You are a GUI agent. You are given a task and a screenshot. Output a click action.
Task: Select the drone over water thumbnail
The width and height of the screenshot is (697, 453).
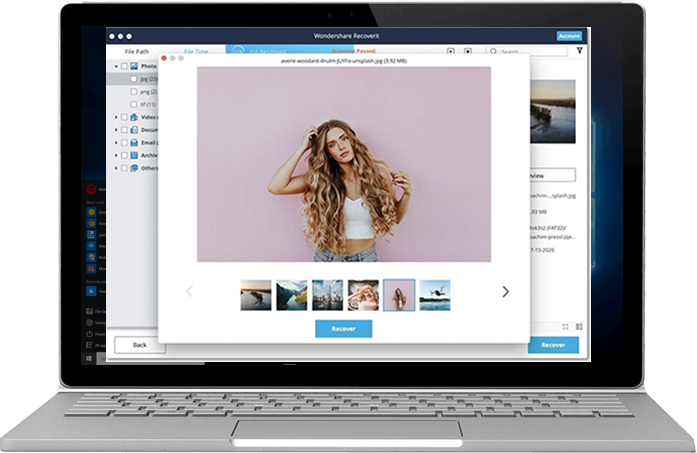coord(435,295)
